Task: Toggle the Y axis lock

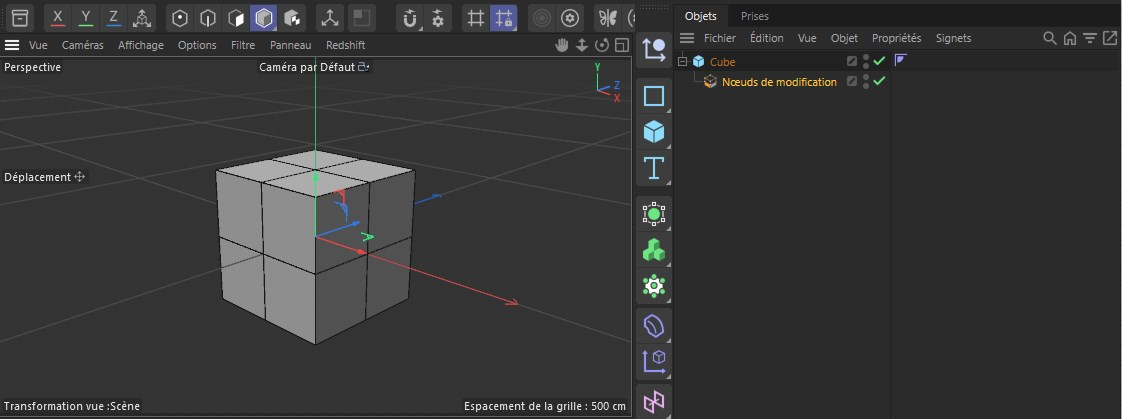Action: tap(86, 18)
